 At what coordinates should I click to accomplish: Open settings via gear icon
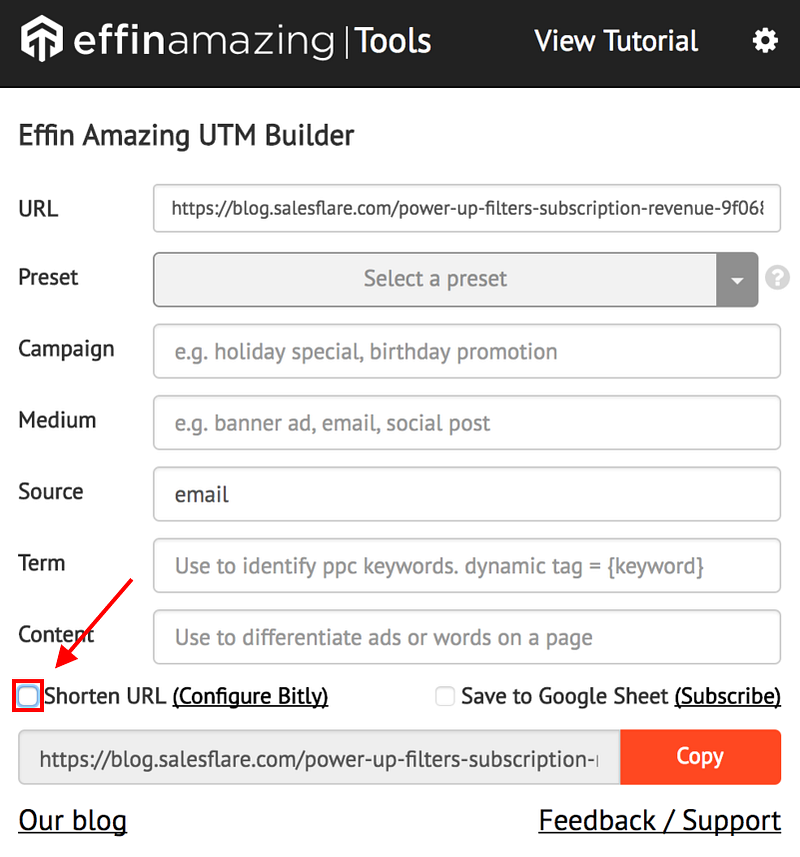[764, 40]
